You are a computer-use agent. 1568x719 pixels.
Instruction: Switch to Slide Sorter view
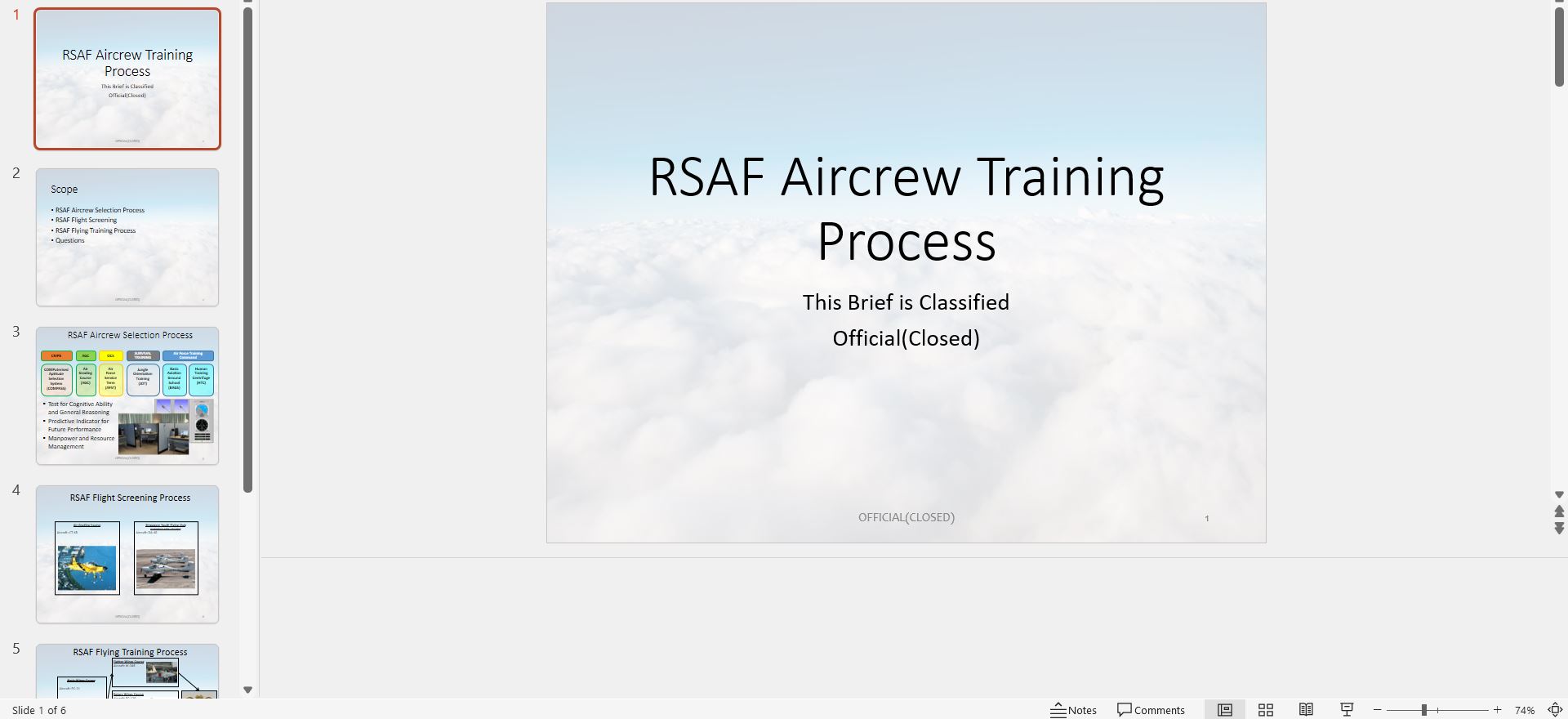(1266, 710)
